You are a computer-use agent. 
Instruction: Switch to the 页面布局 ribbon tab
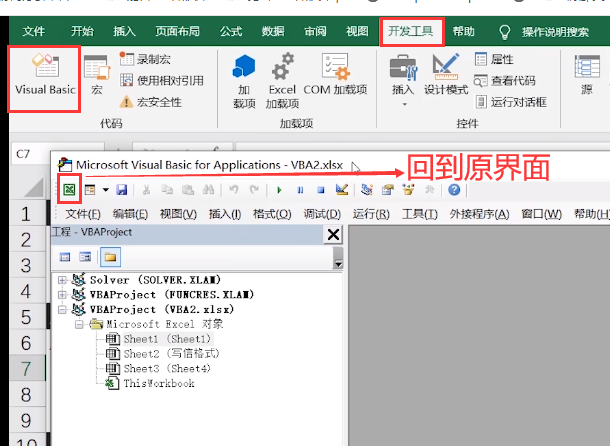[x=177, y=31]
